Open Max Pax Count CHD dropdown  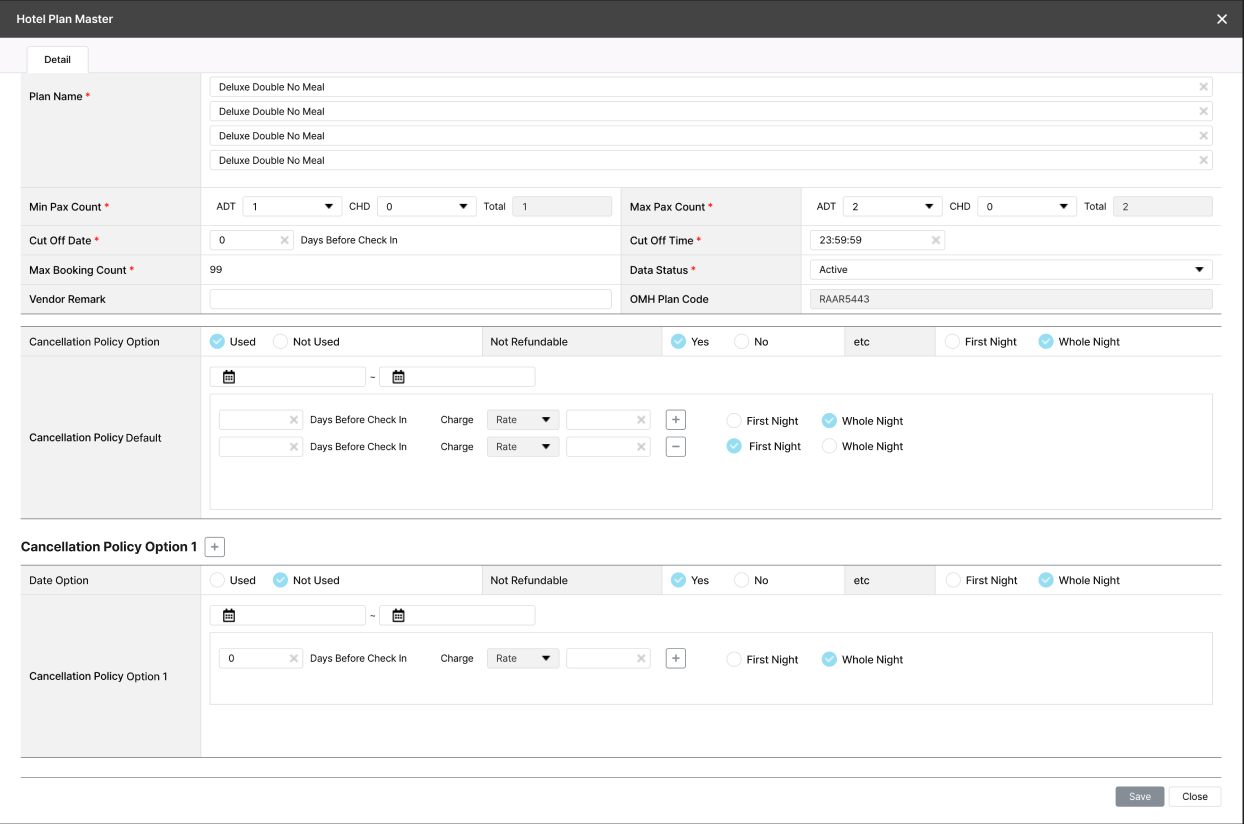[1026, 206]
